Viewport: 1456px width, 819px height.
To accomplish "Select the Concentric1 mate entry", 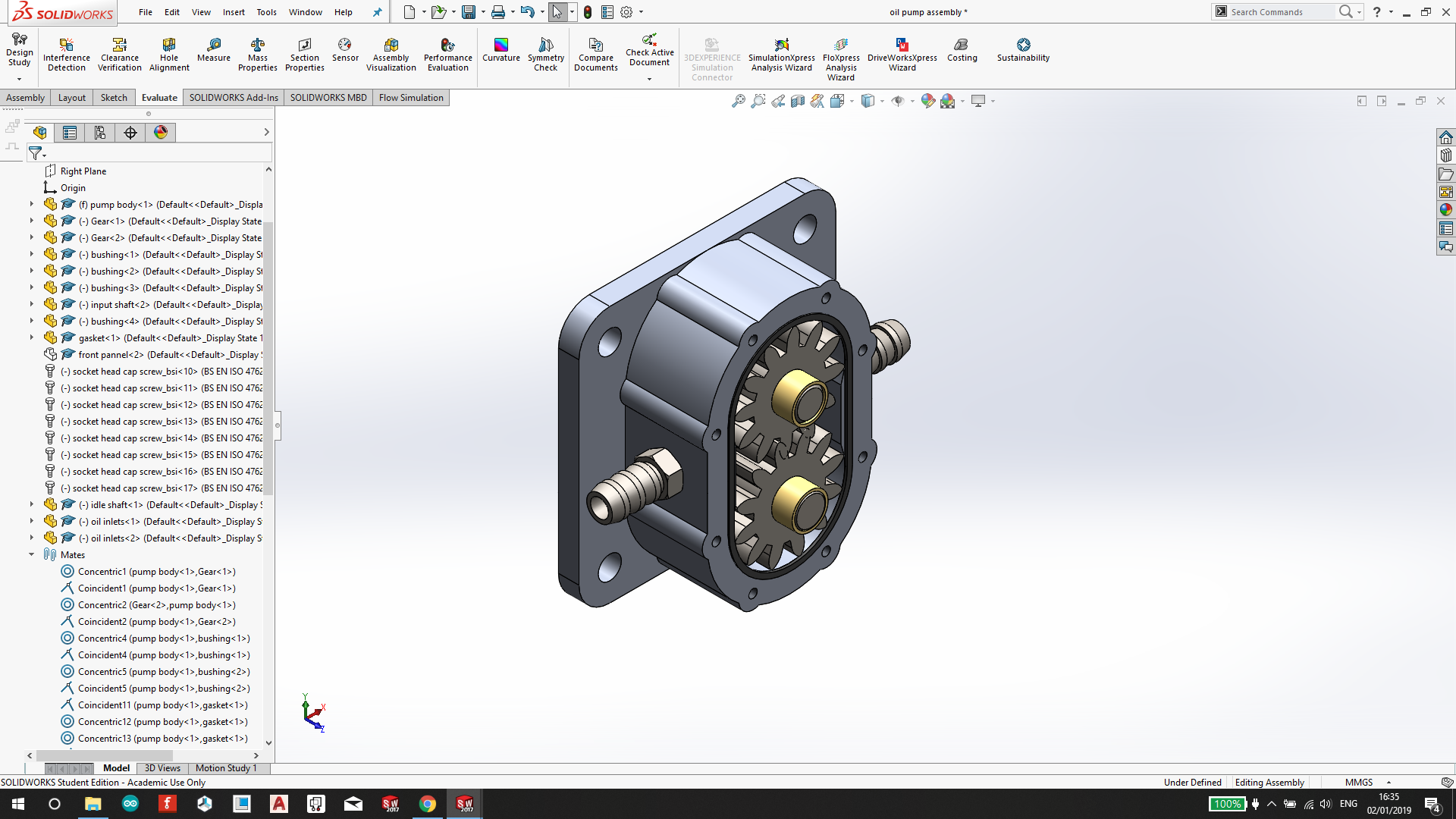I will point(156,572).
